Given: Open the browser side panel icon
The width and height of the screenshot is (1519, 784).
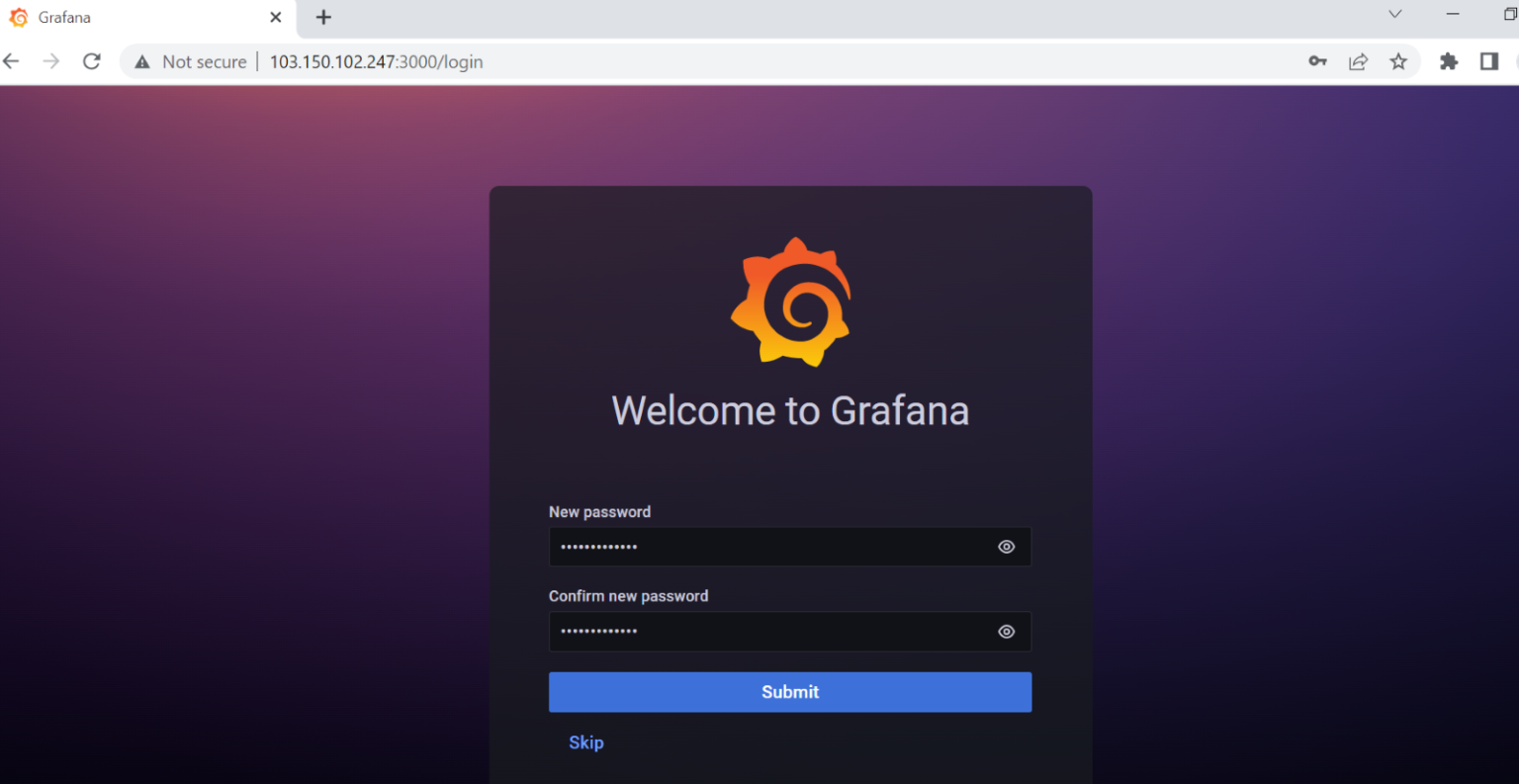Looking at the screenshot, I should tap(1489, 61).
